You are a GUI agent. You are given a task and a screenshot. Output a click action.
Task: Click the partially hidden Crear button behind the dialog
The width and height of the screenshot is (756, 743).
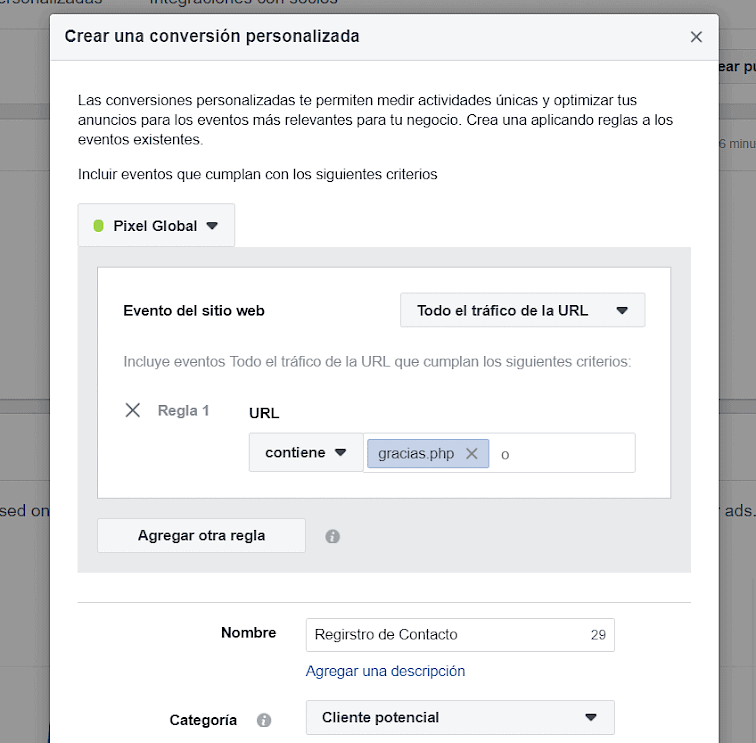coord(737,67)
